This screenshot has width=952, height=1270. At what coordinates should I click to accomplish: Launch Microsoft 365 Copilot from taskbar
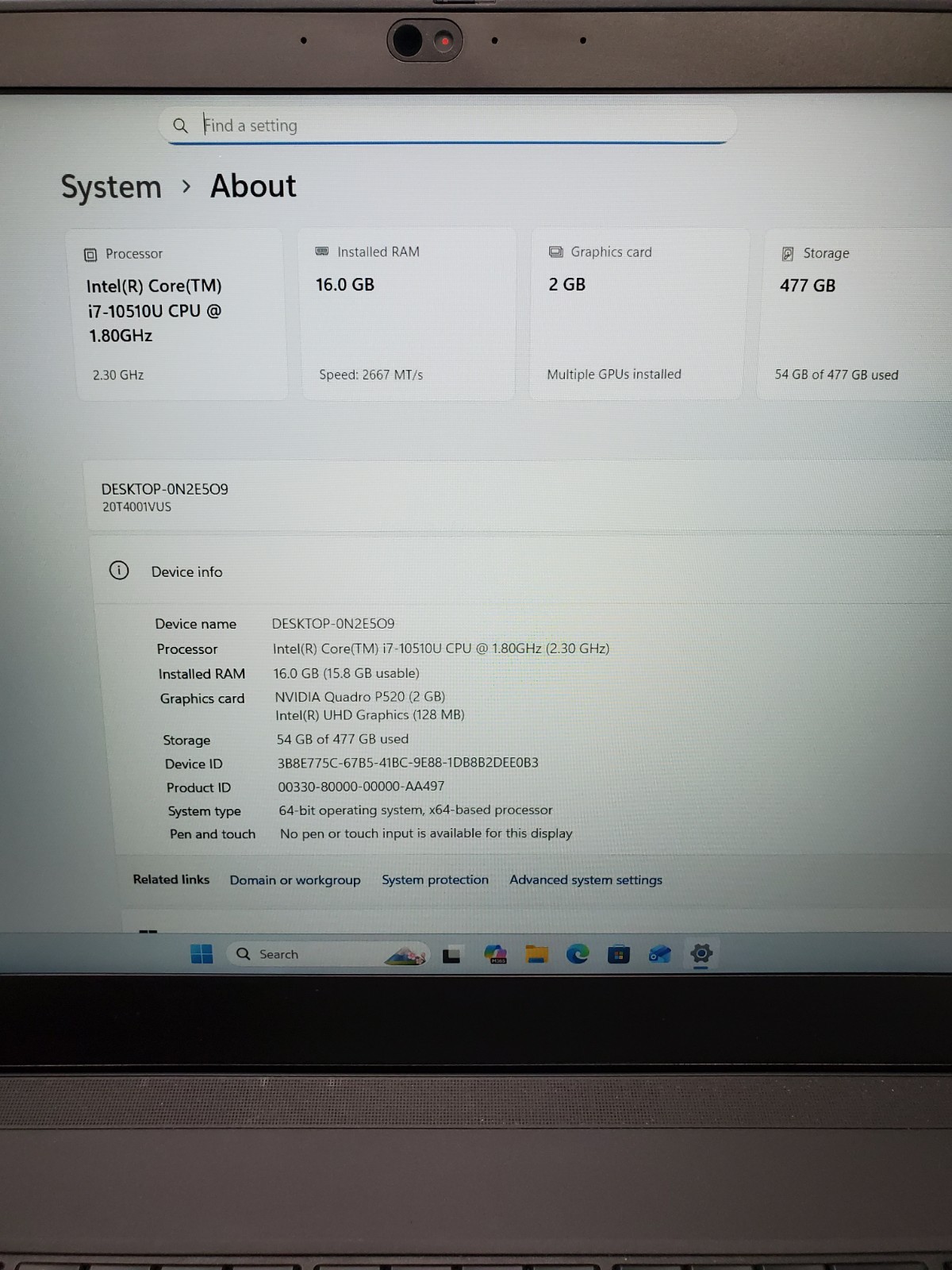point(496,954)
